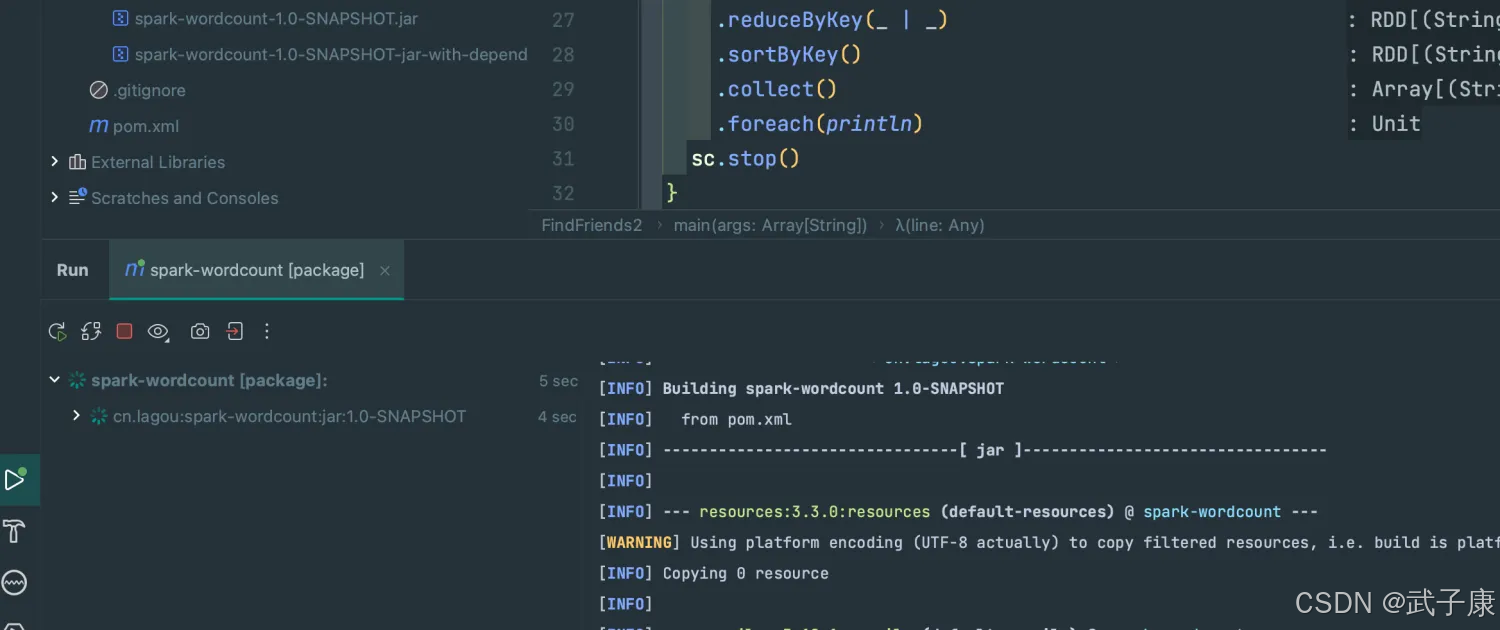
Task: Click the jar icon of spark-wordcount-1.0-SNAPSHOT.jar
Action: tap(120, 18)
